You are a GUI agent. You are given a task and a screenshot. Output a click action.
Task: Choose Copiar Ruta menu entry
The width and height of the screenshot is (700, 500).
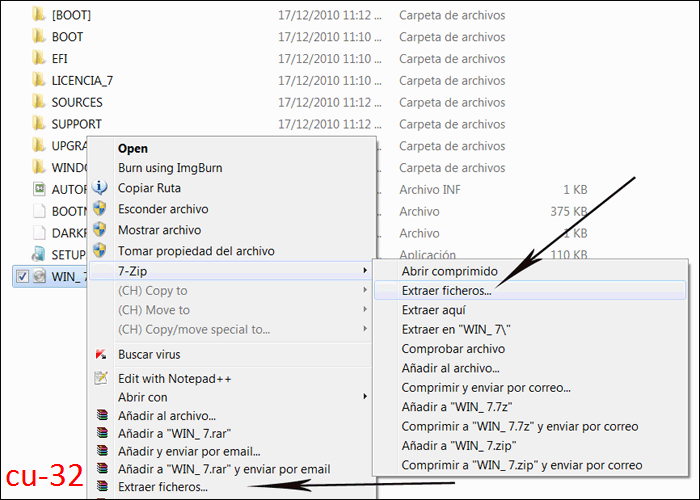149,188
